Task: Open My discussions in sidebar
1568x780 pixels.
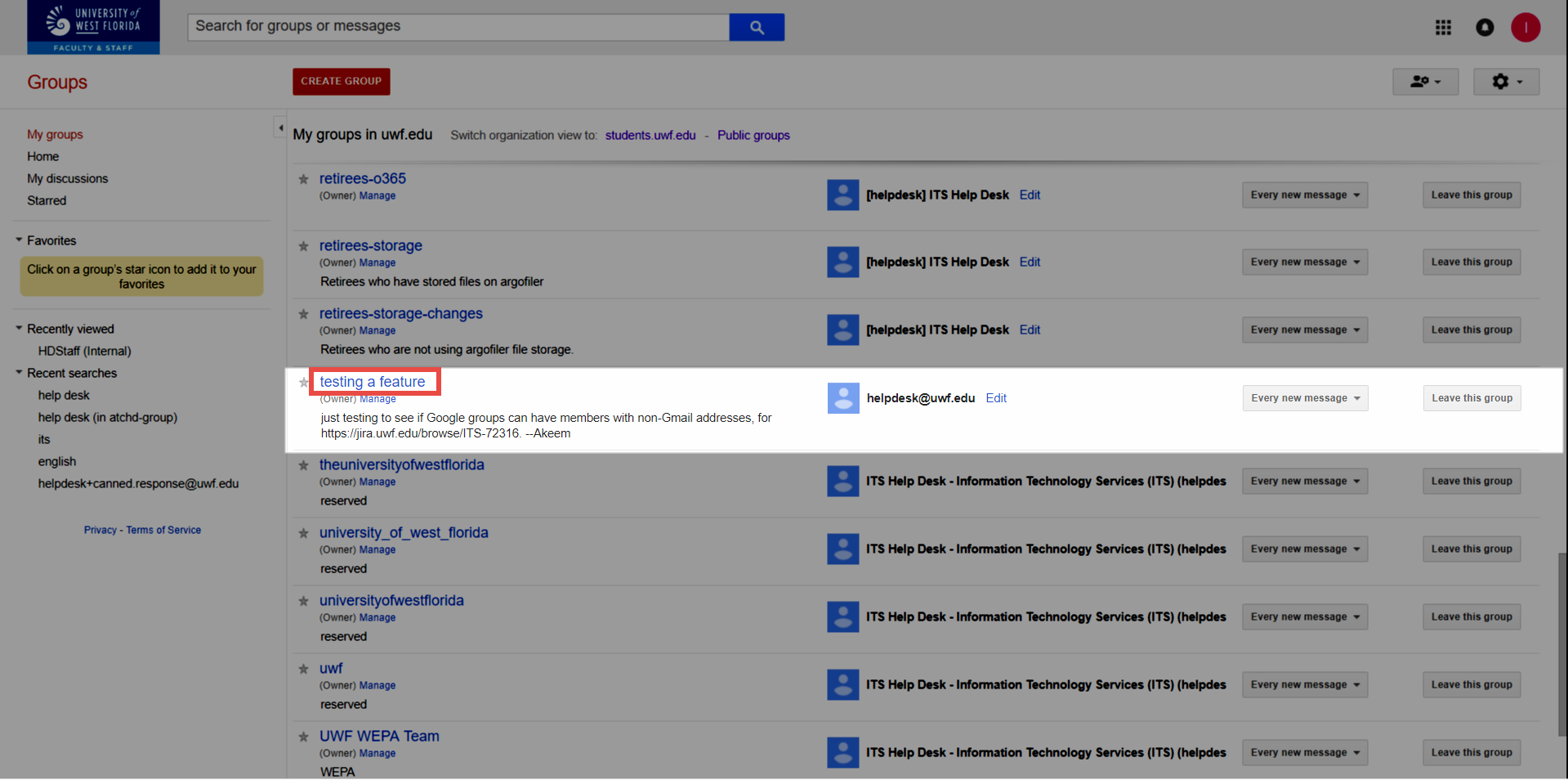Action: (x=67, y=178)
